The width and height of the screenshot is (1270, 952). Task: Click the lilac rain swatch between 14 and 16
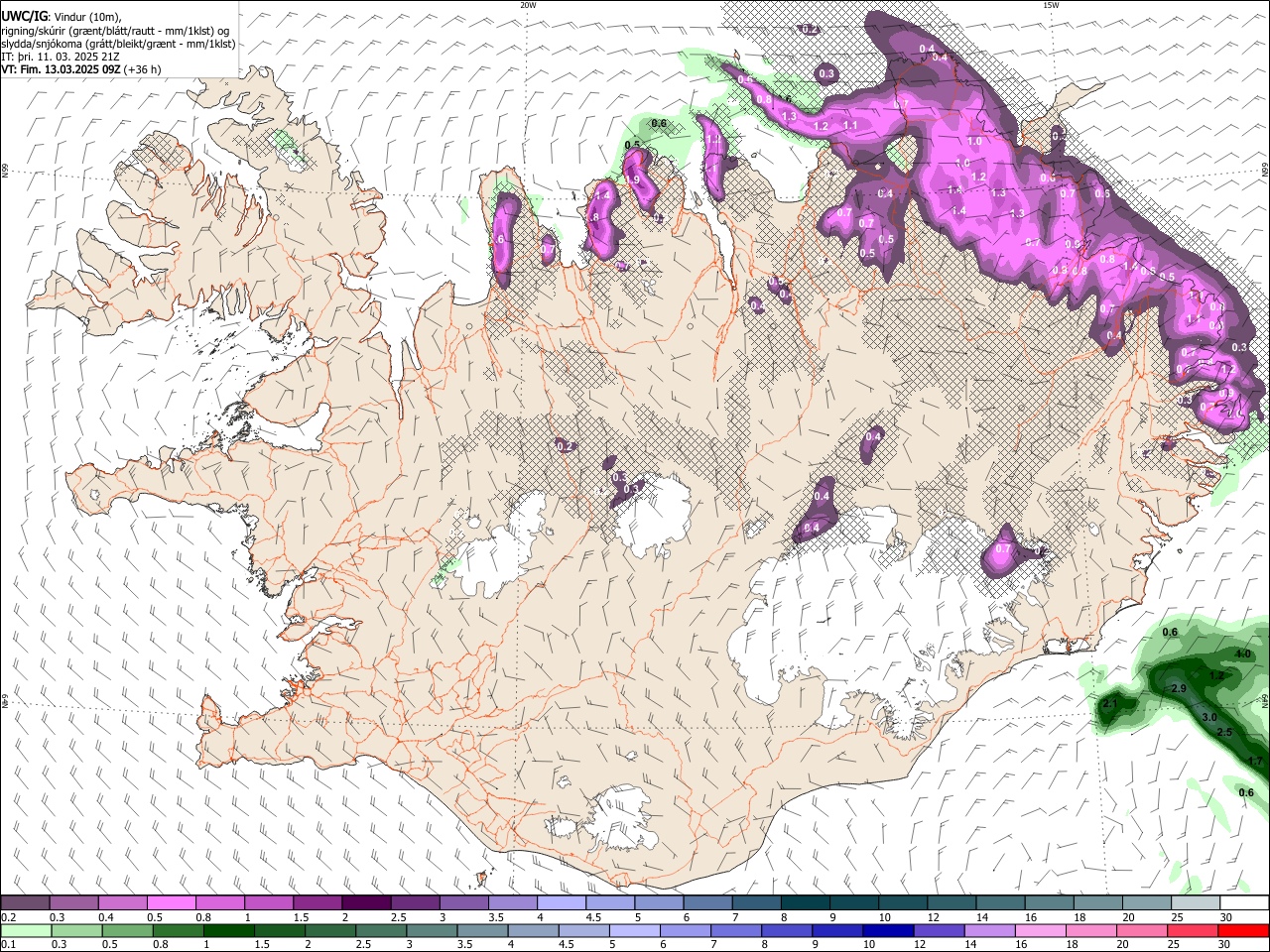(x=988, y=930)
